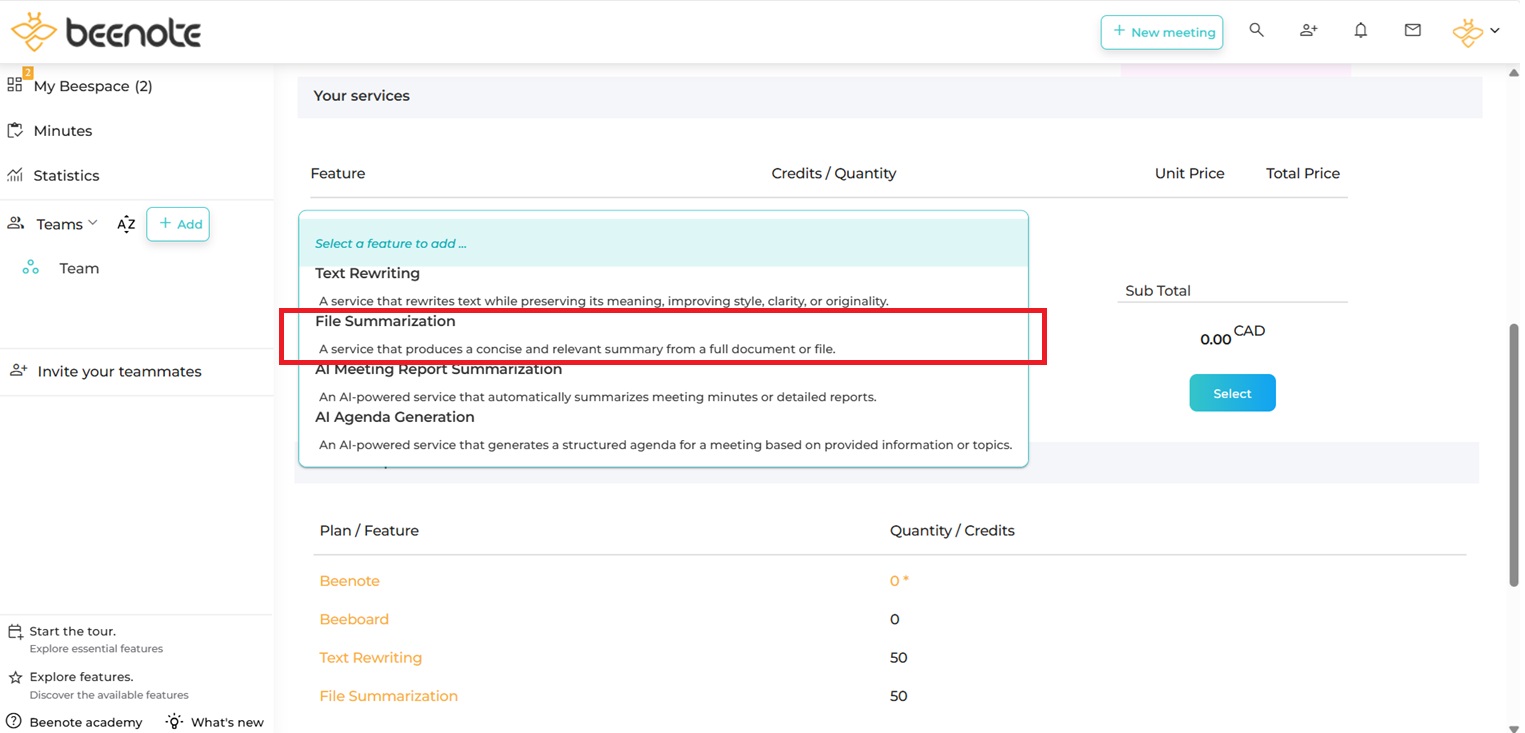1525x733 pixels.
Task: Expand the Teams chevron
Action: (93, 223)
